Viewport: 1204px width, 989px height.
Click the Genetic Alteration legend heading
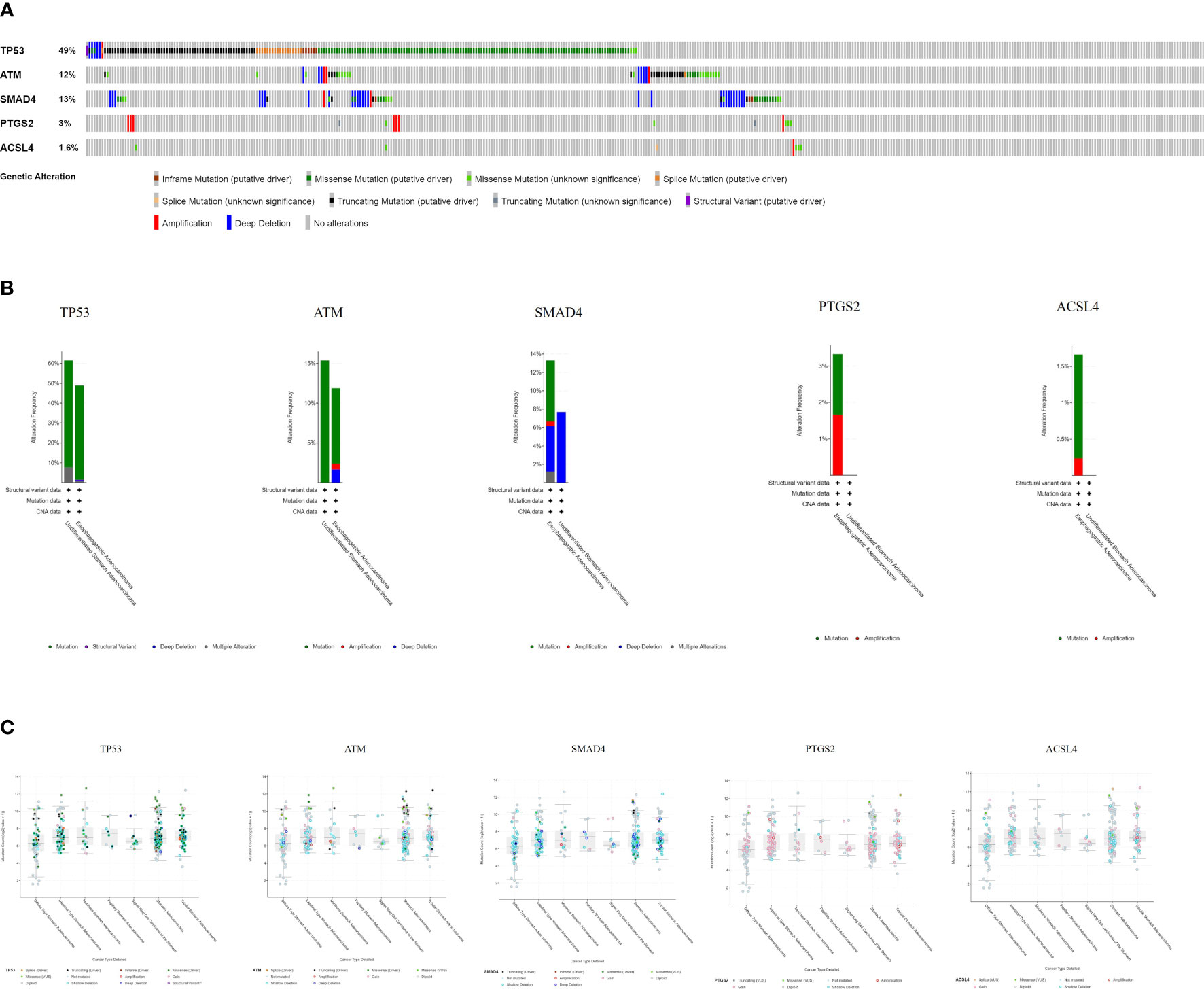pos(38,177)
